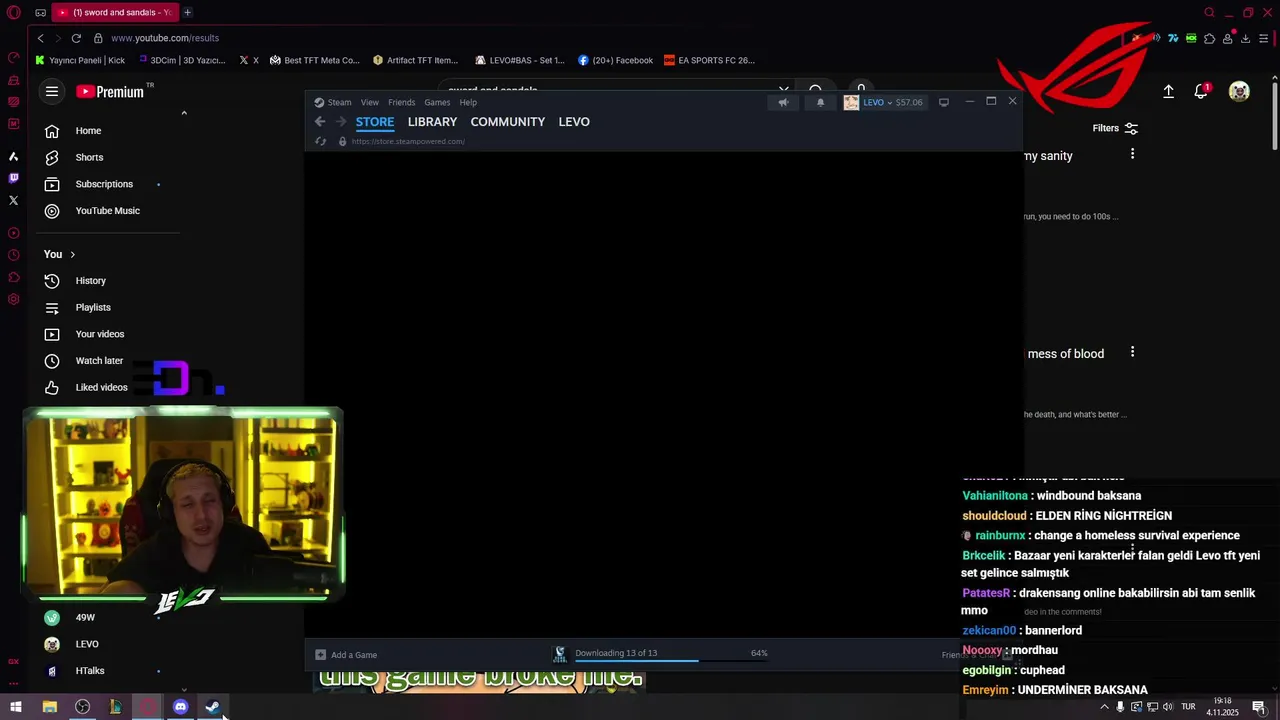Open Steam's Friends menu
This screenshot has height=720, width=1280.
[401, 102]
